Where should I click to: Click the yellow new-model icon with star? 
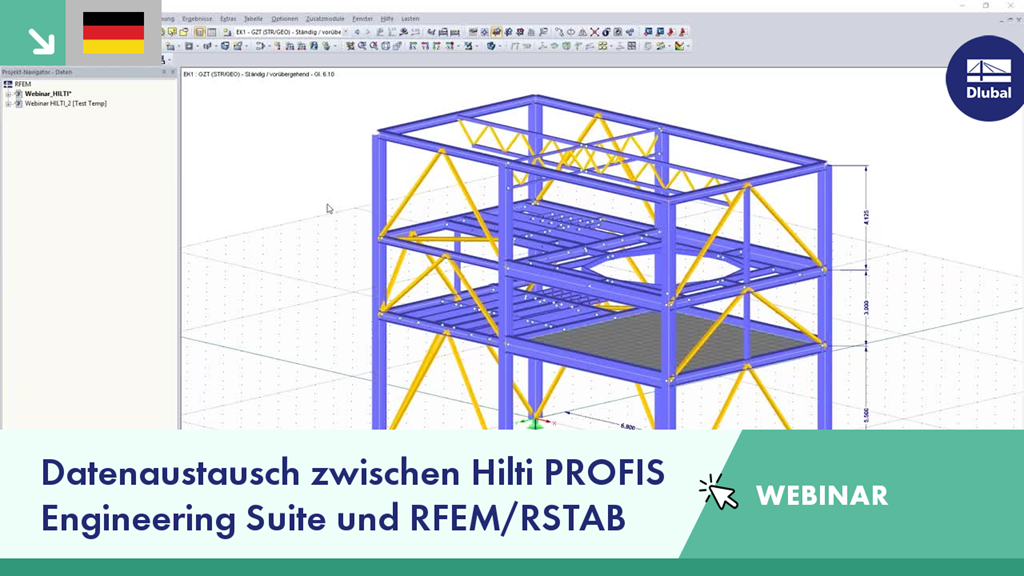pyautogui.click(x=172, y=32)
